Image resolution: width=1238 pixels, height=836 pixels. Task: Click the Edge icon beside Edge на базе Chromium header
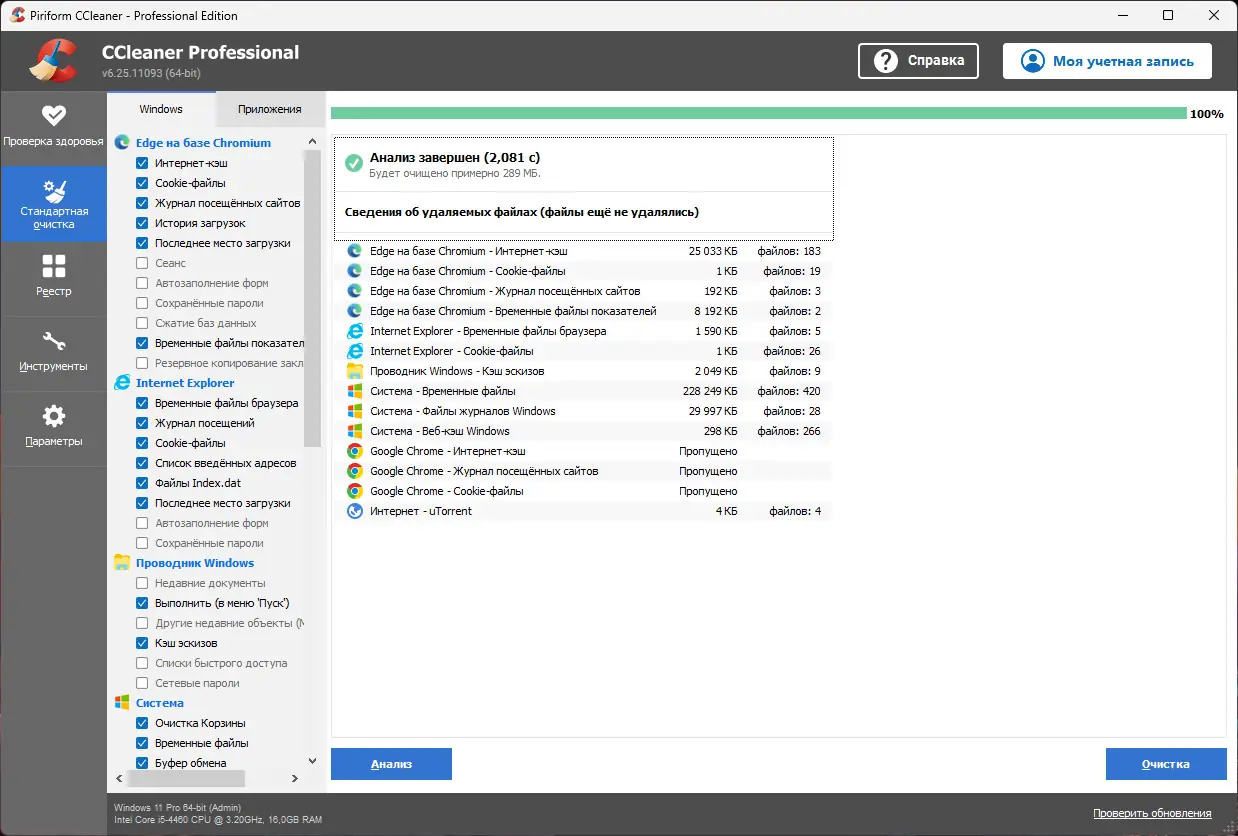pos(122,143)
